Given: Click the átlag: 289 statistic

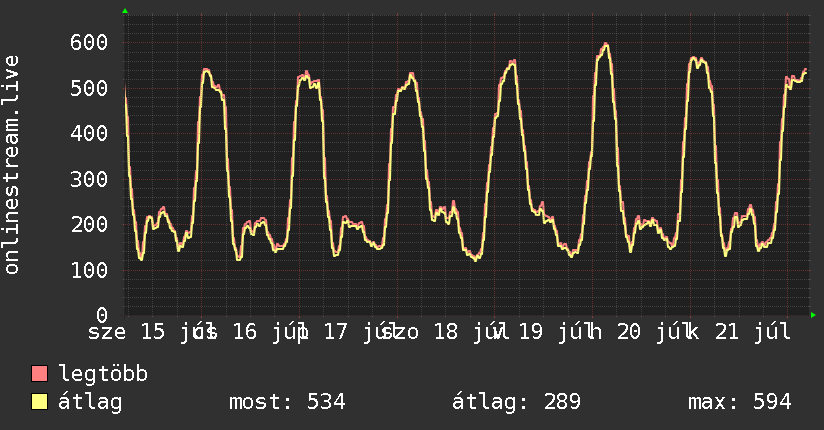Looking at the screenshot, I should [516, 402].
